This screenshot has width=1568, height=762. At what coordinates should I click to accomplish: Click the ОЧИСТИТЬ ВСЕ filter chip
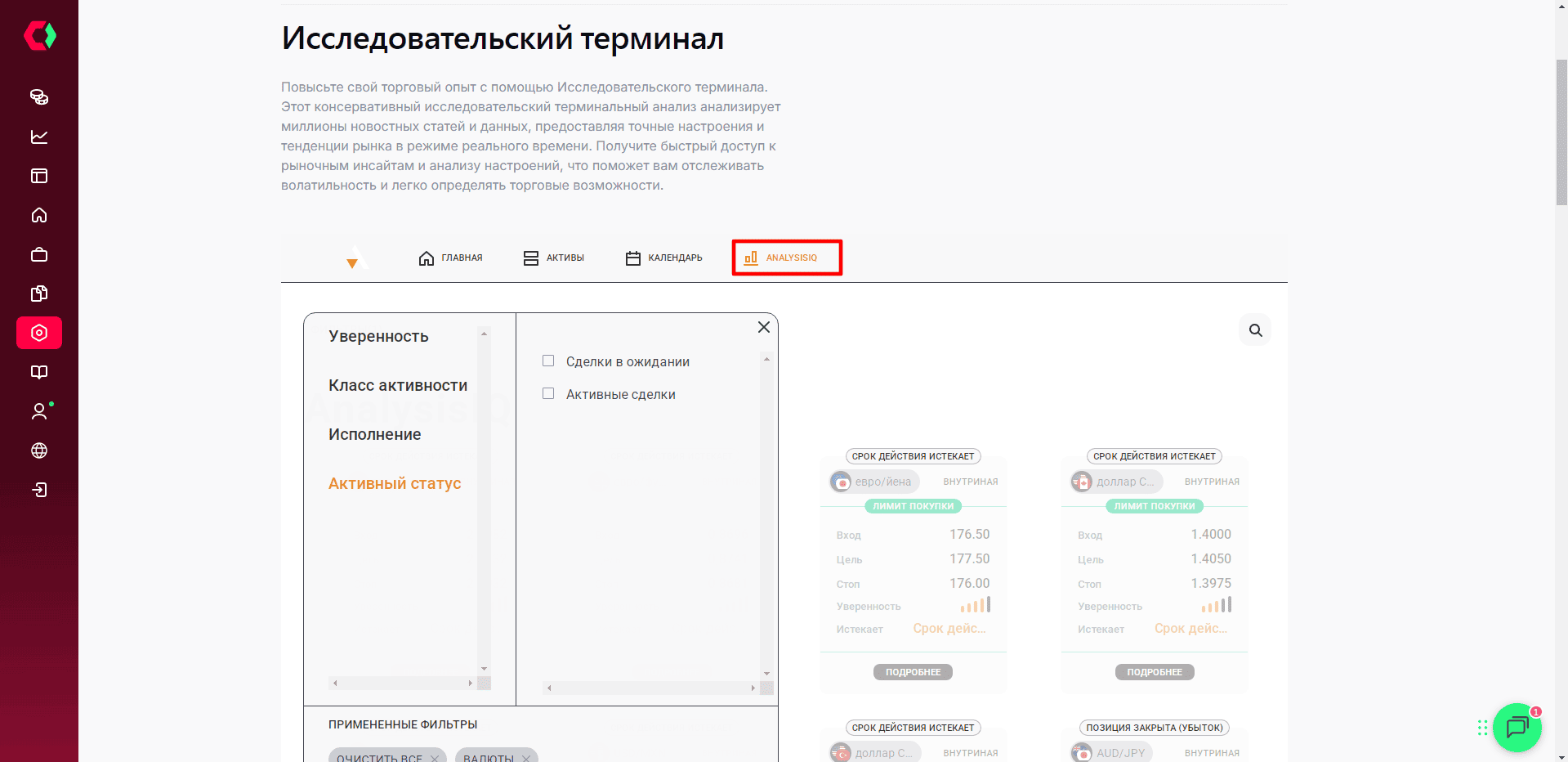point(387,756)
